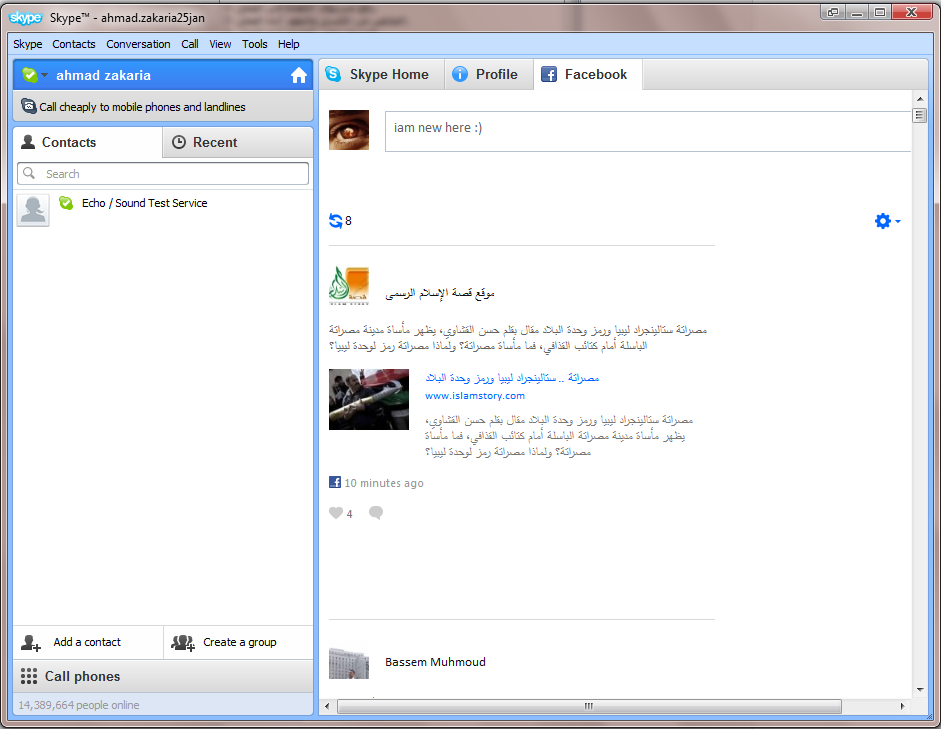
Task: Click inside the contacts Search field
Action: click(x=163, y=173)
